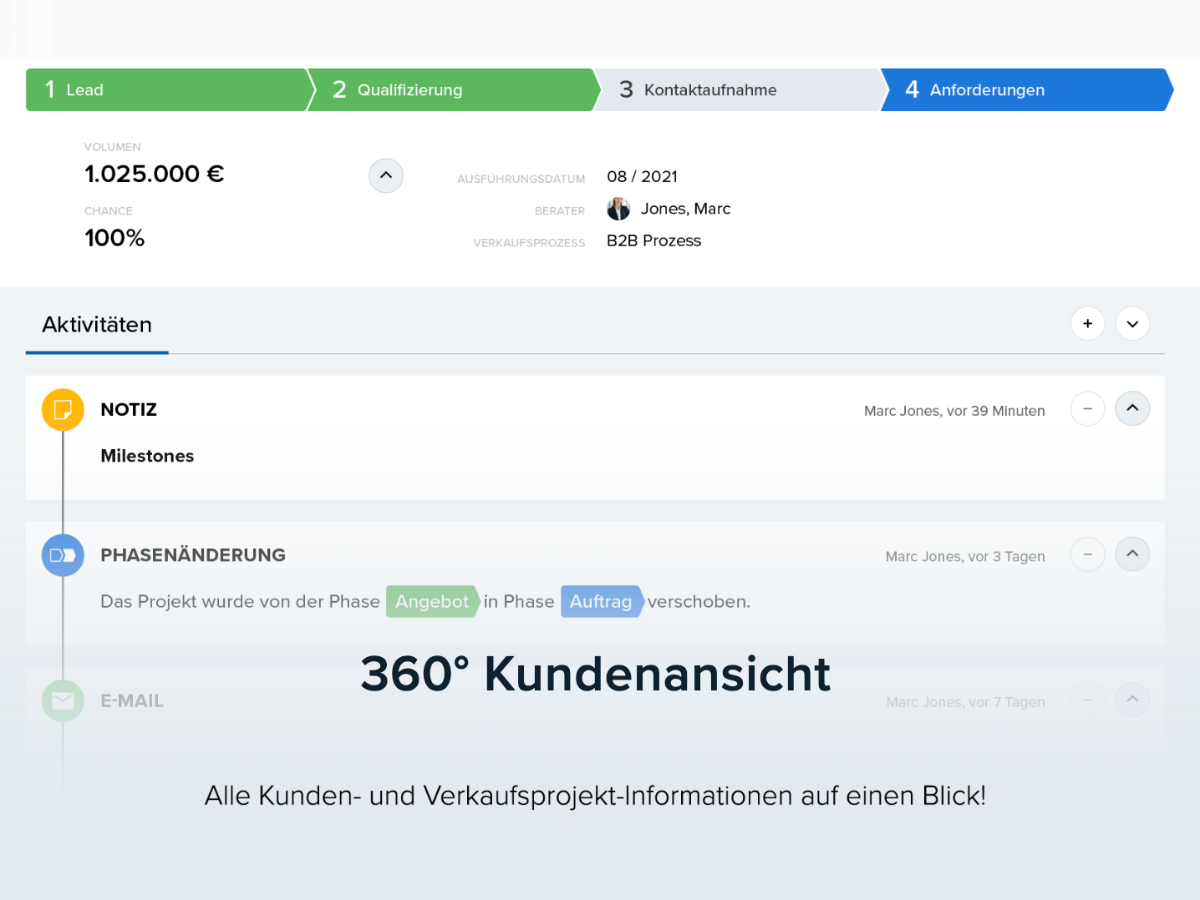Click the minus icon on the E-Mail entry
This screenshot has width=1200, height=900.
(1087, 700)
